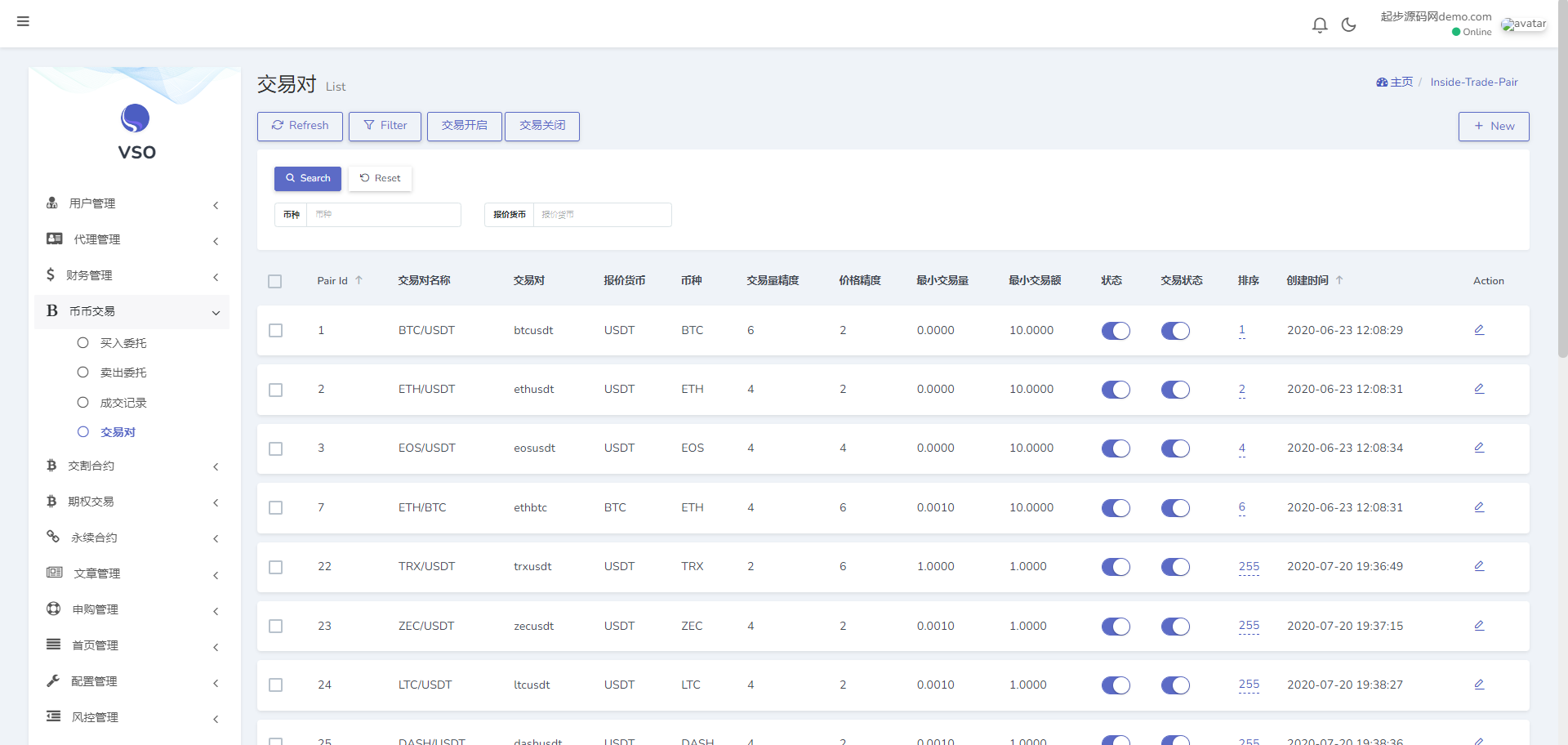Open 买入委托 submenu item
Image resolution: width=1568 pixels, height=745 pixels.
coord(123,343)
